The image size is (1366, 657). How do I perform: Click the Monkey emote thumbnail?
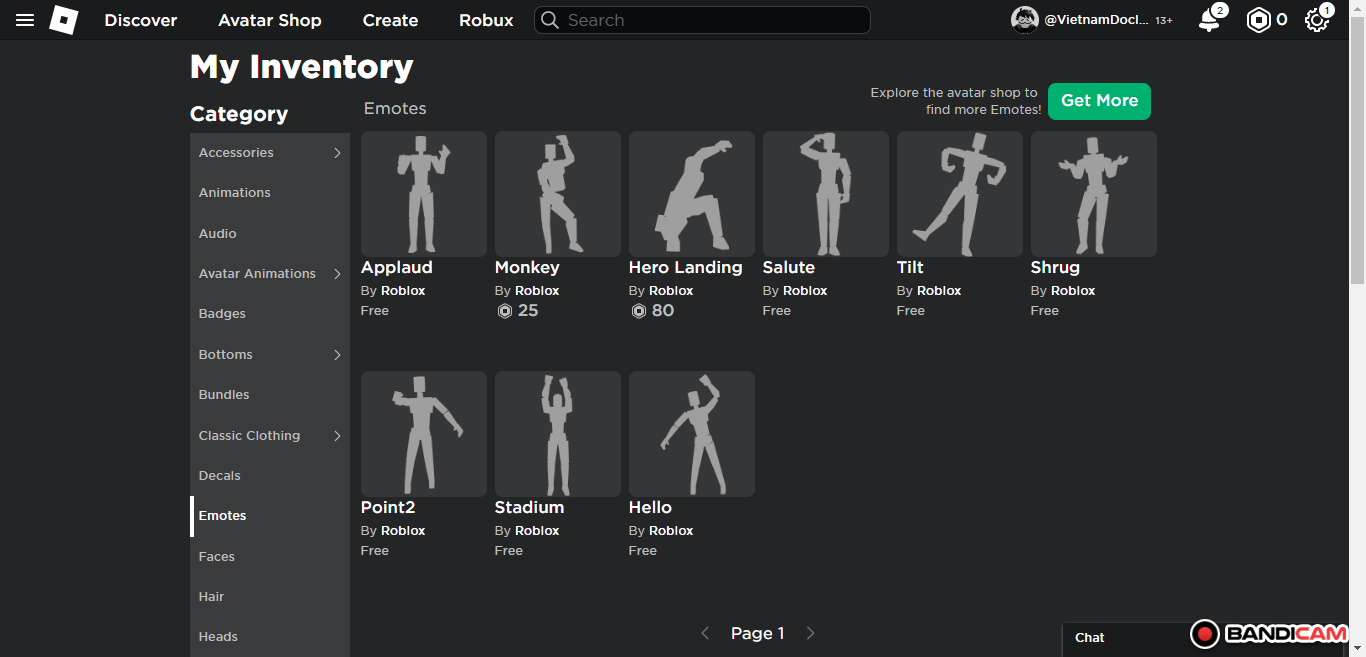(x=558, y=194)
